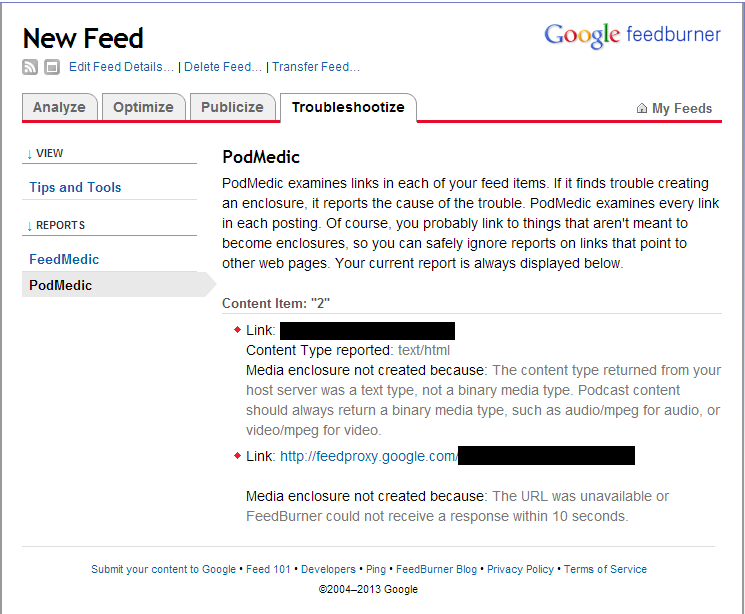Open the FeedMedic report

(x=64, y=259)
